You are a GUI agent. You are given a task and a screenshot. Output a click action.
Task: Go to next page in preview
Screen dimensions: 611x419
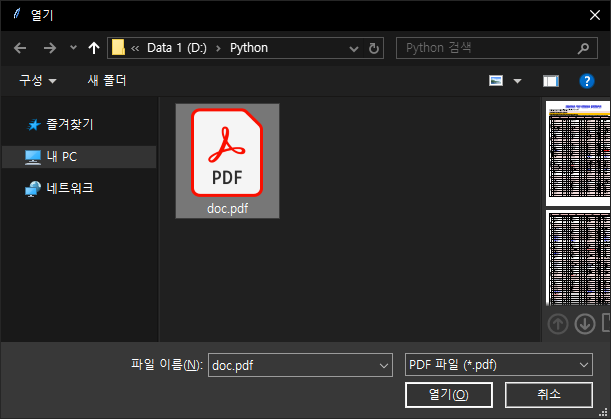(x=585, y=324)
